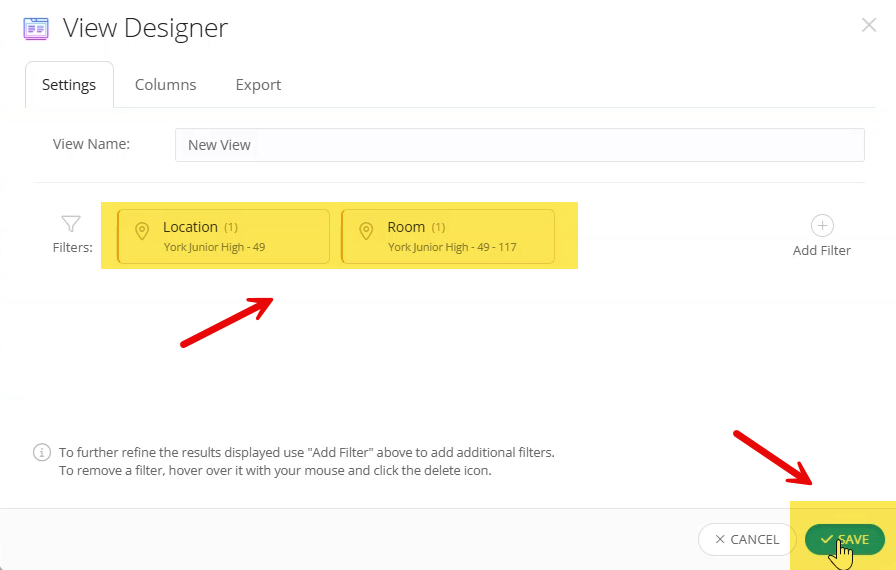Click the plus circle Add Filter icon
Viewport: 896px width, 570px height.
pos(822,225)
